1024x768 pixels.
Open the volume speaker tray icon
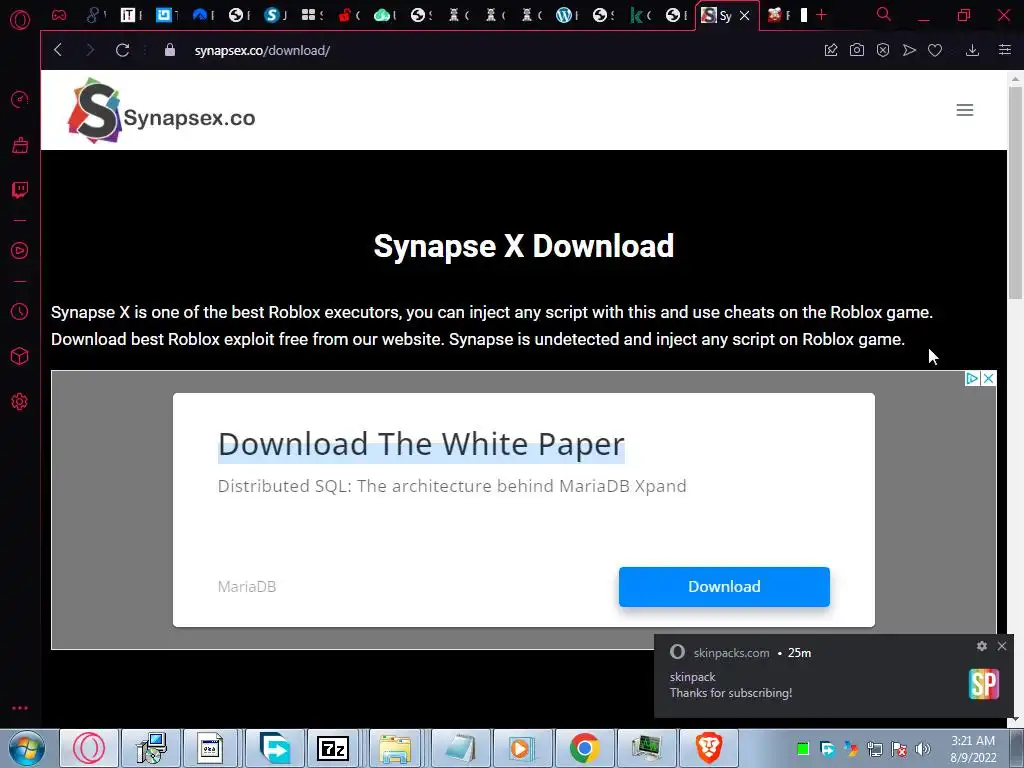click(x=922, y=749)
